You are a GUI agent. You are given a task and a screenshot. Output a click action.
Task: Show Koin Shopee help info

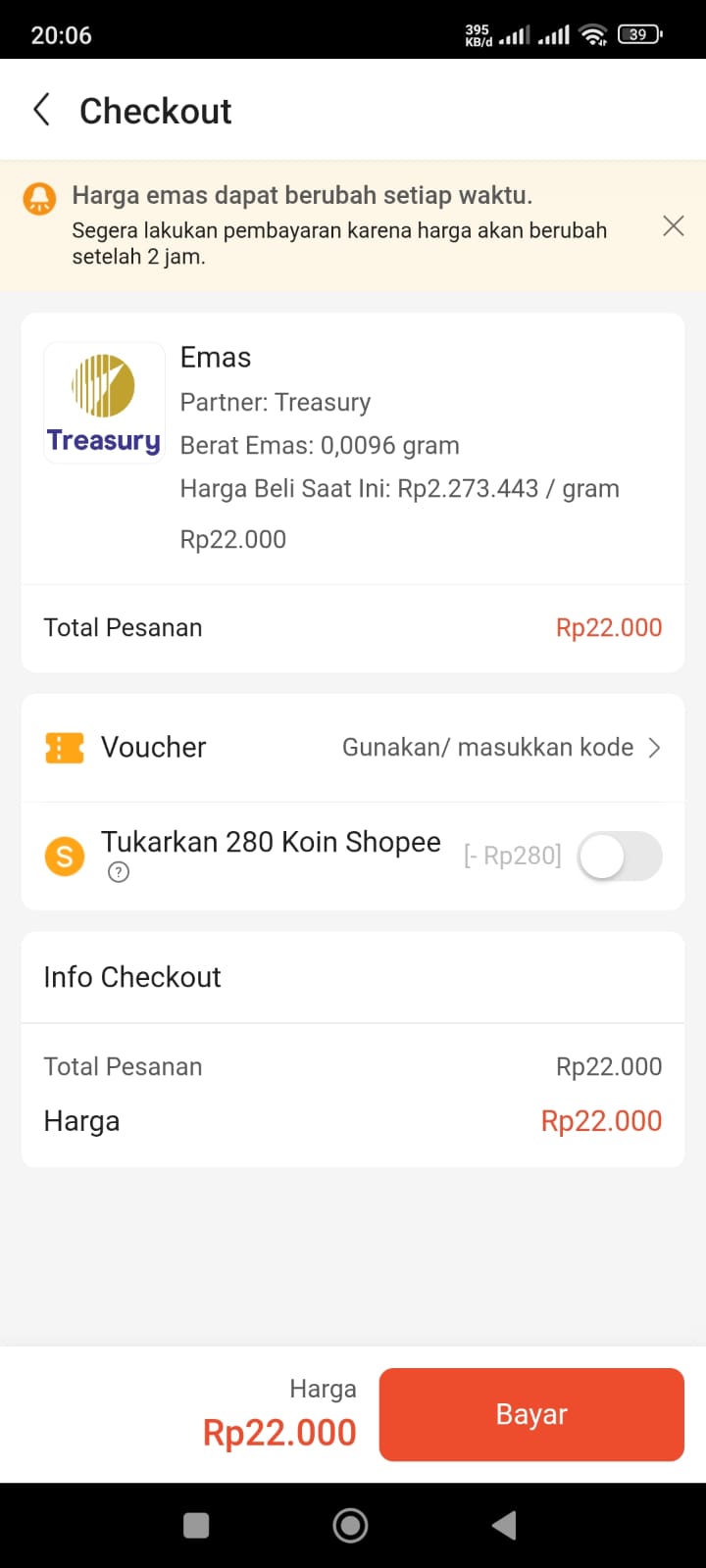click(119, 872)
